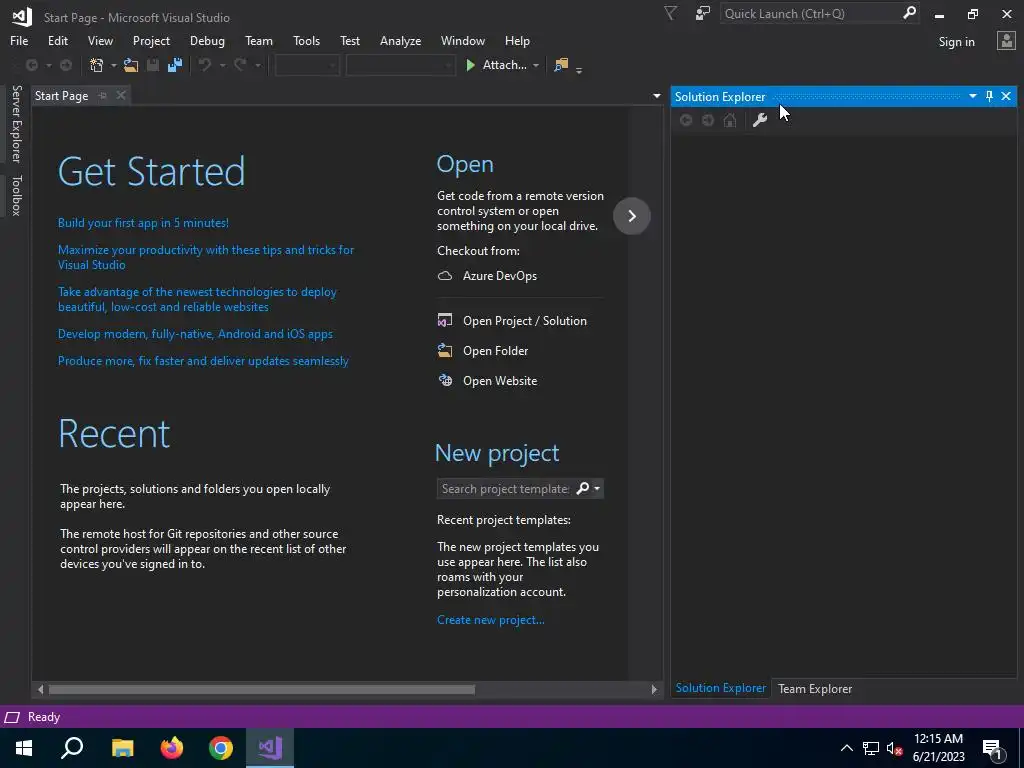Focus the Search project templates field
Viewport: 1024px width, 768px height.
click(x=504, y=488)
